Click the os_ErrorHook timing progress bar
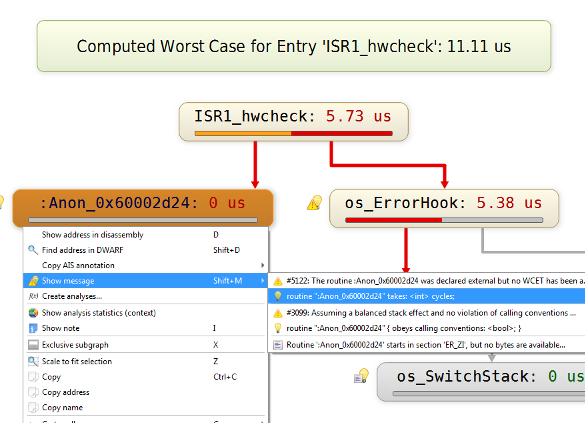This screenshot has width=585, height=423. [444, 220]
